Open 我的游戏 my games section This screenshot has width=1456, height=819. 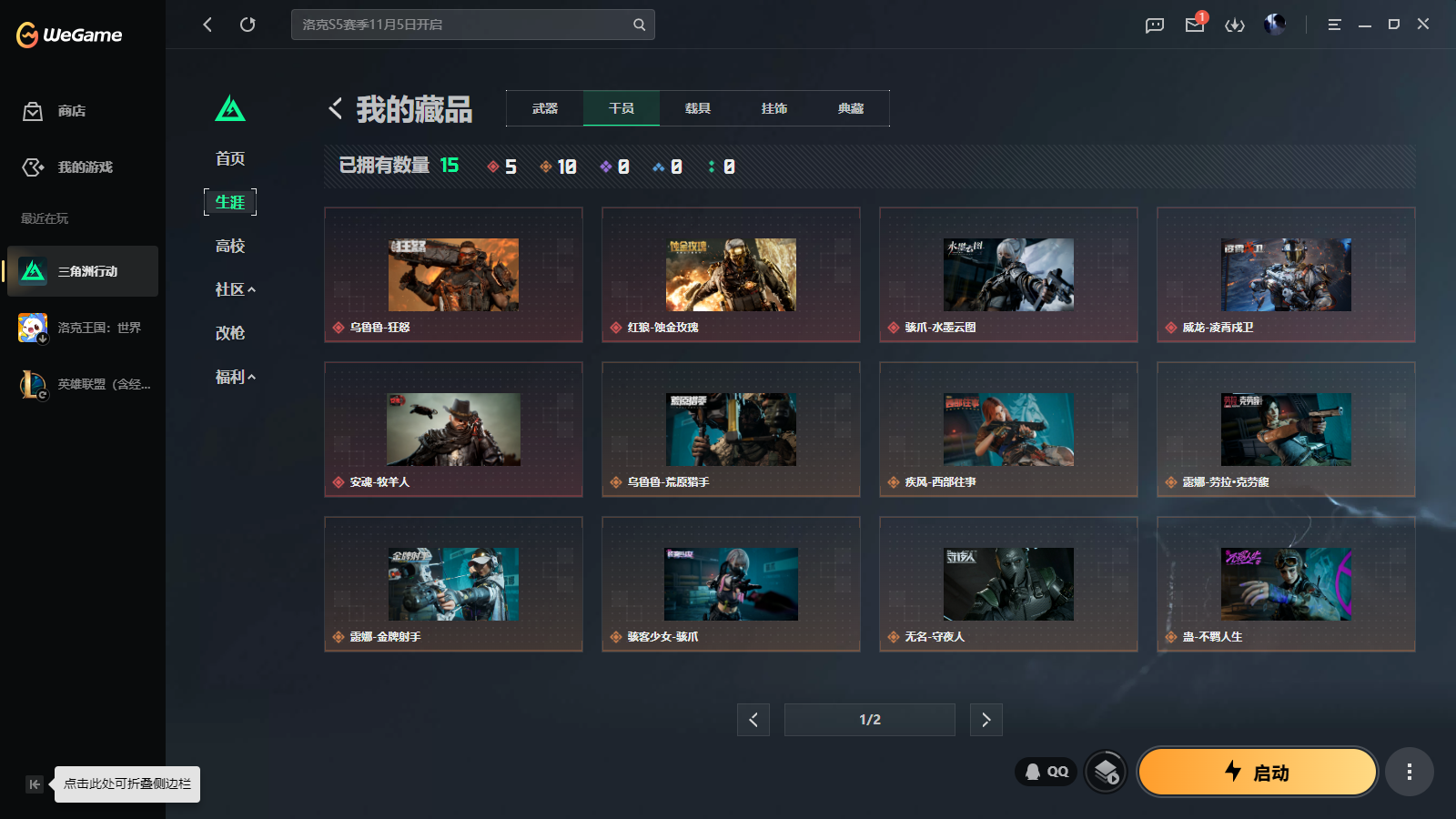click(67, 167)
